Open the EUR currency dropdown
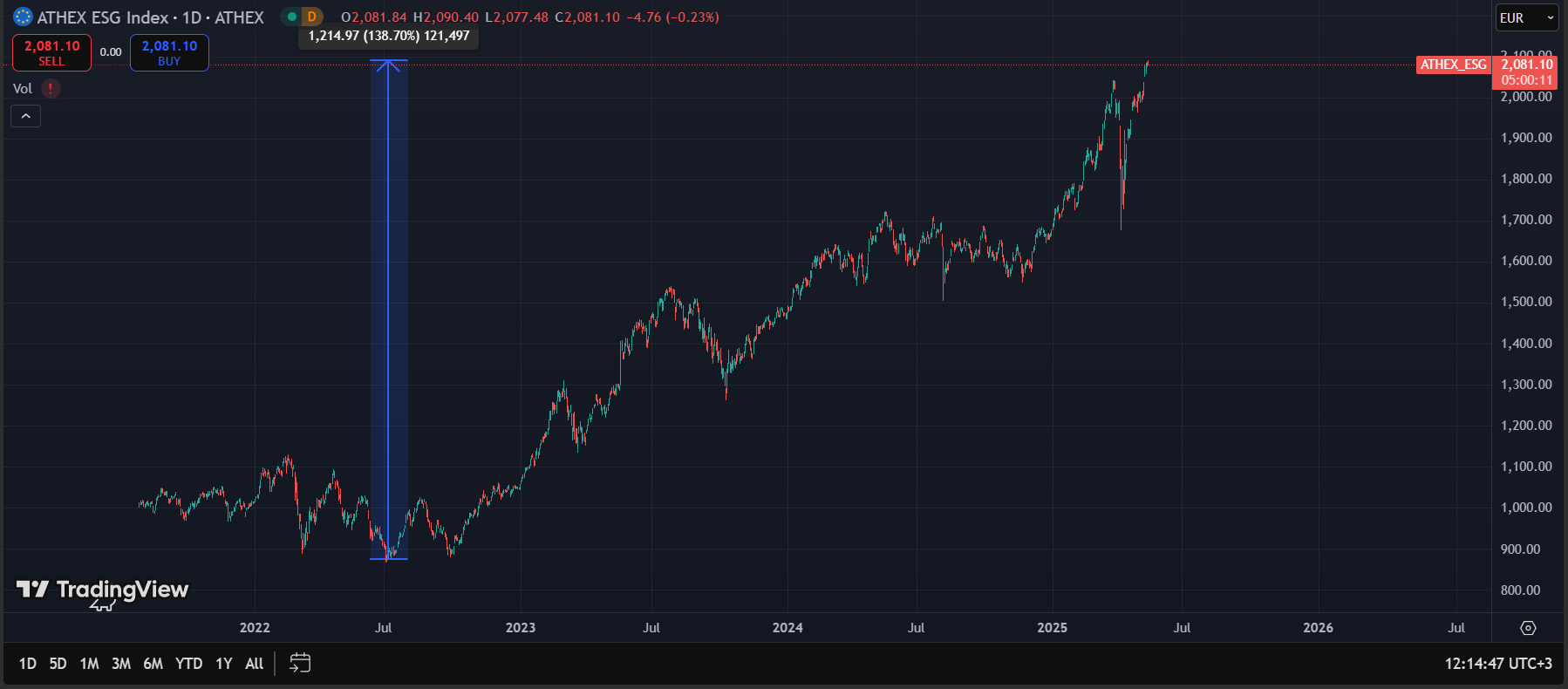This screenshot has height=689, width=1568. pyautogui.click(x=1526, y=17)
